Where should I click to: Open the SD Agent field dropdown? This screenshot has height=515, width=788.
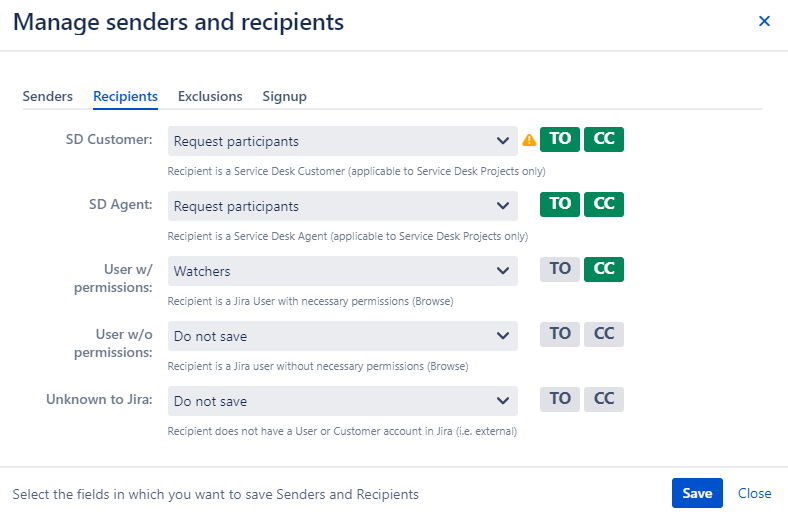(x=343, y=206)
